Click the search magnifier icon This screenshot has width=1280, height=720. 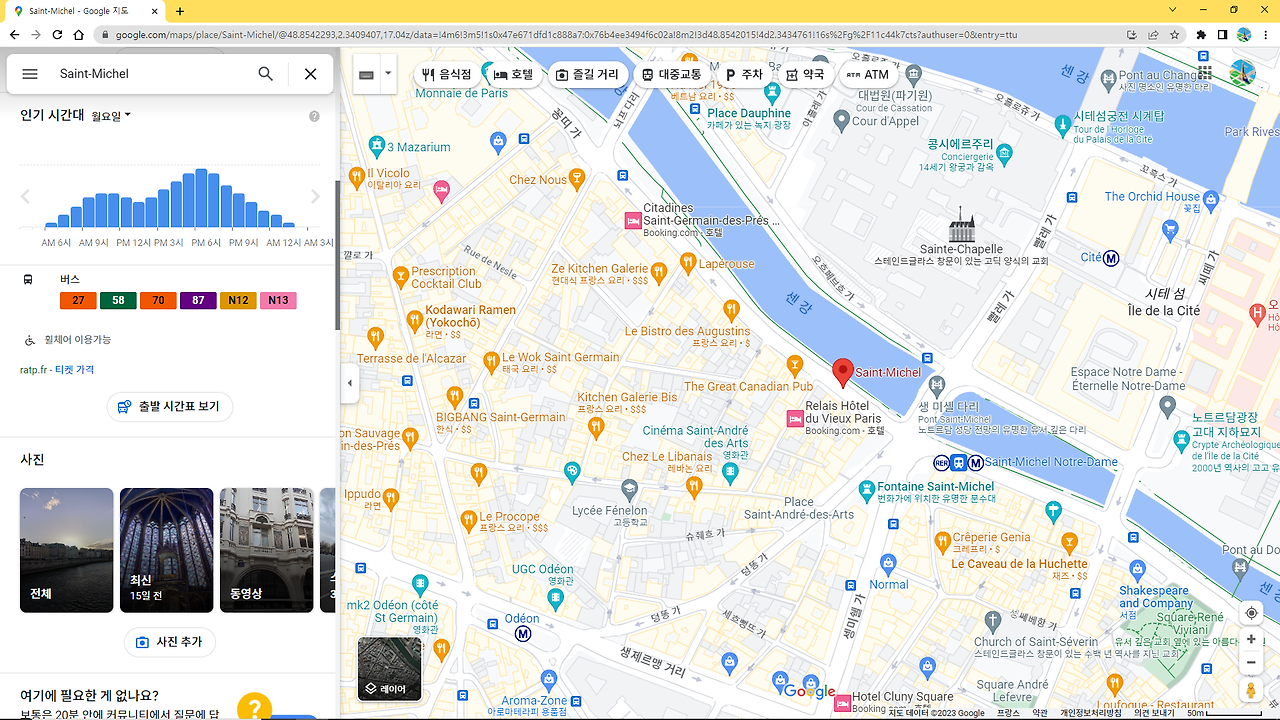265,74
